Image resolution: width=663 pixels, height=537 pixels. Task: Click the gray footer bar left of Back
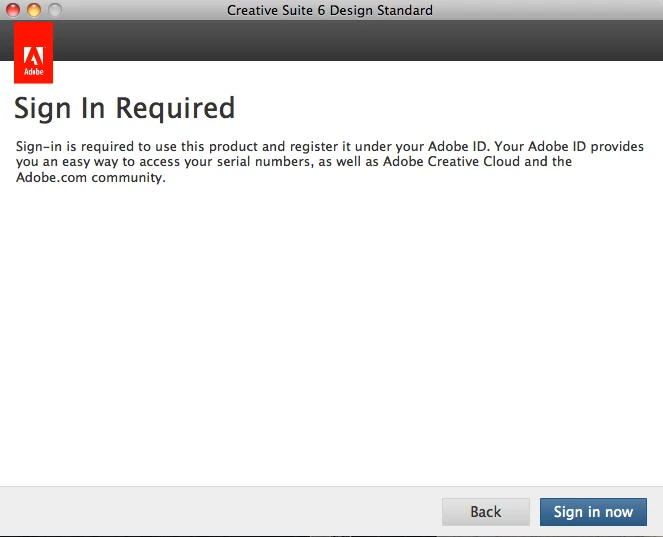pos(200,511)
